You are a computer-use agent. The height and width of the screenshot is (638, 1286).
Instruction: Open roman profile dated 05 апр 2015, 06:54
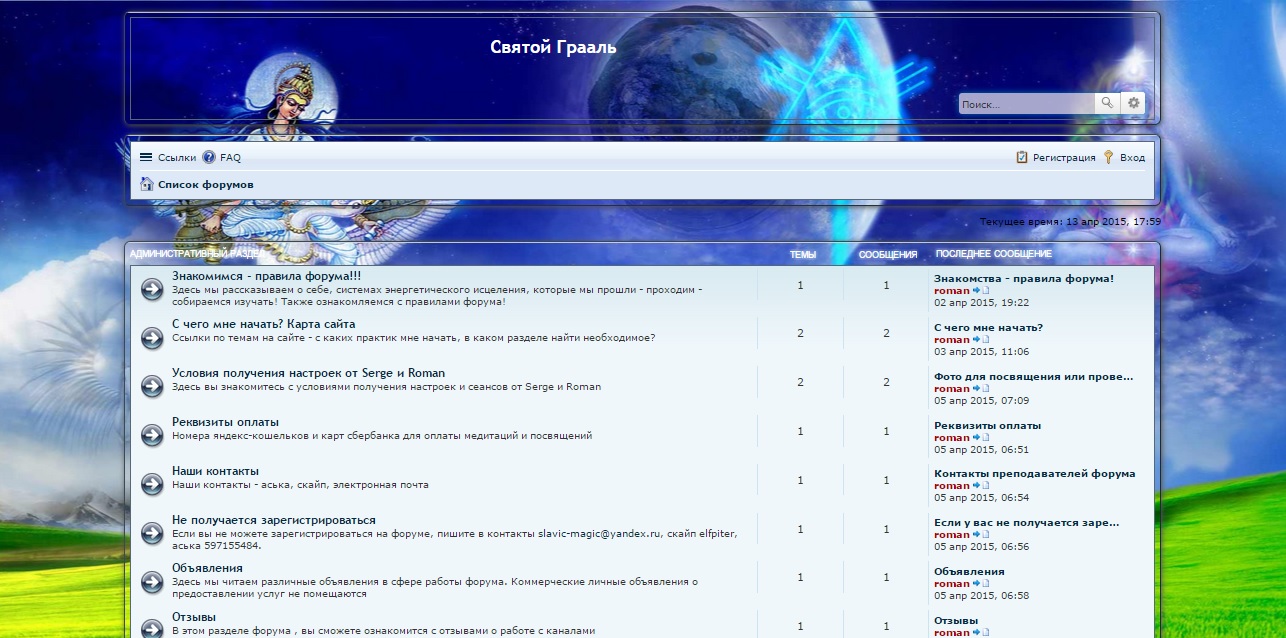952,485
